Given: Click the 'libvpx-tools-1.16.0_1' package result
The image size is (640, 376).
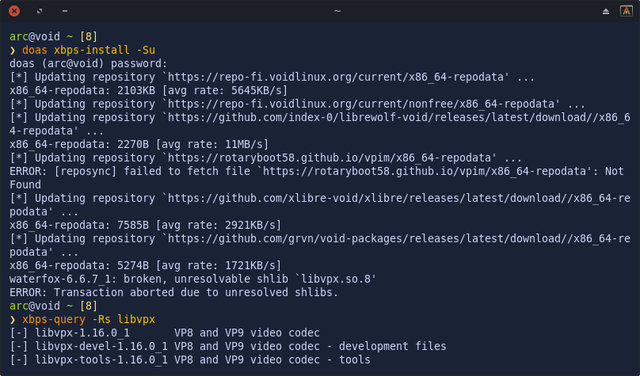Looking at the screenshot, I should coord(190,360).
